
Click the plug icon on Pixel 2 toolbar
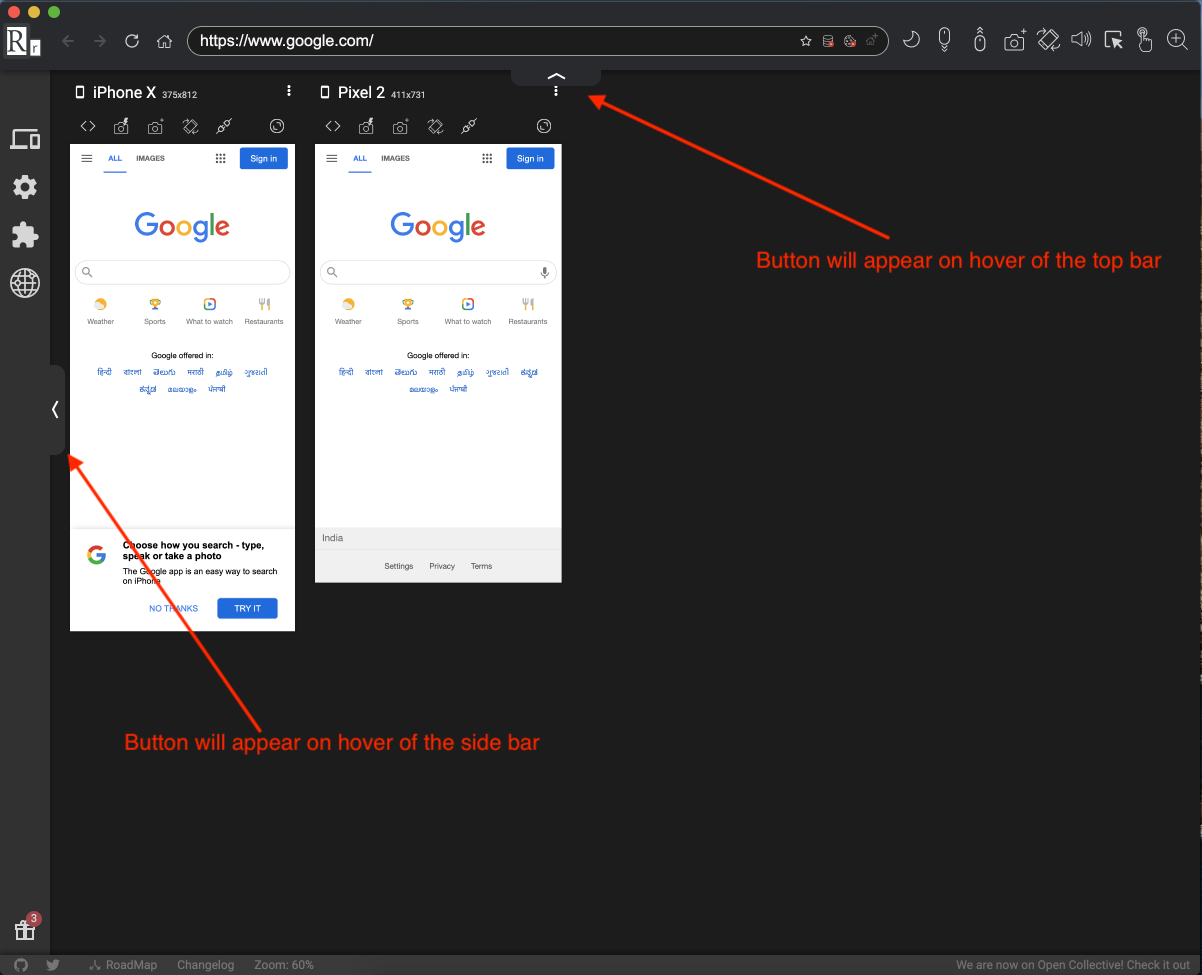(469, 126)
